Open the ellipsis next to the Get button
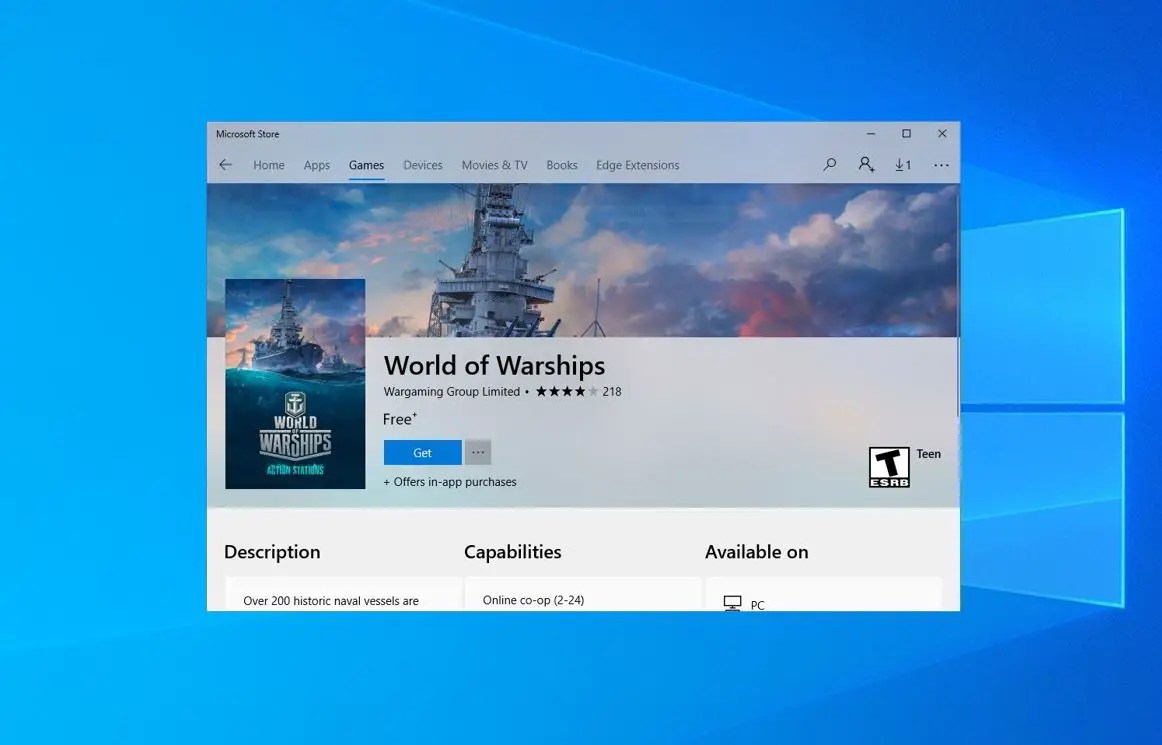Screen dimensions: 1162x745 (478, 452)
